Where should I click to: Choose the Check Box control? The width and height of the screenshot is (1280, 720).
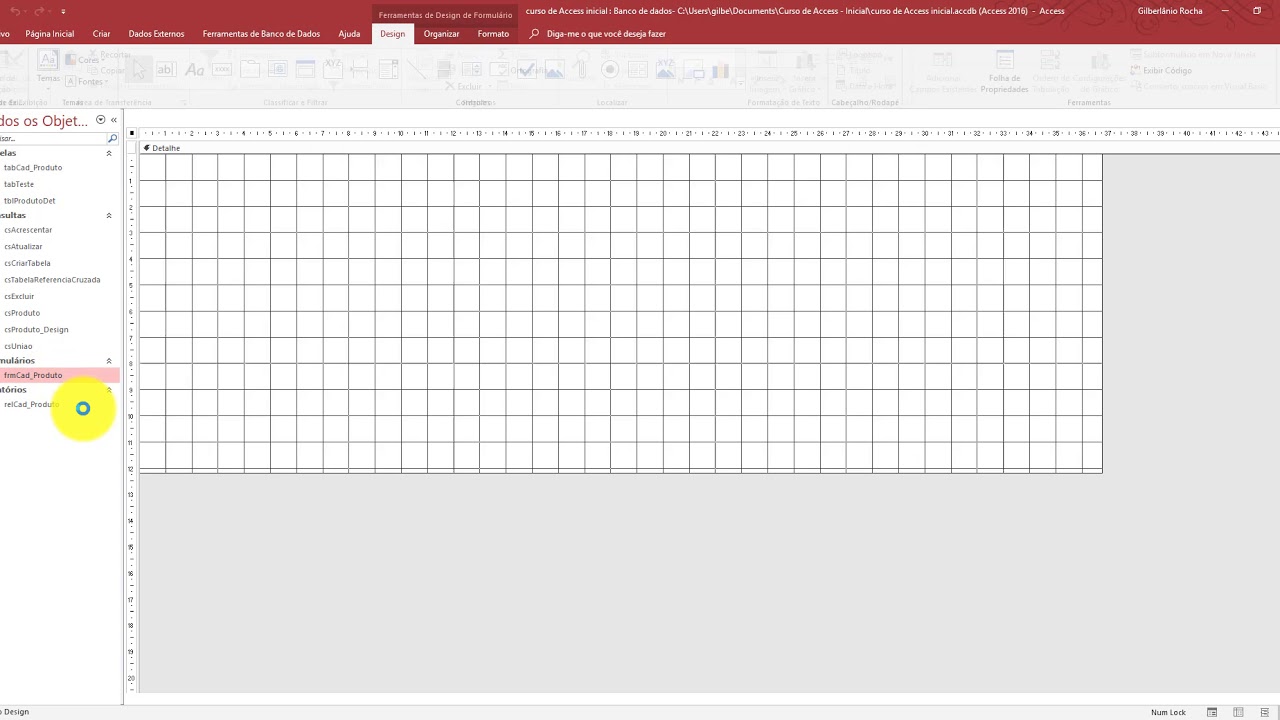tap(526, 70)
